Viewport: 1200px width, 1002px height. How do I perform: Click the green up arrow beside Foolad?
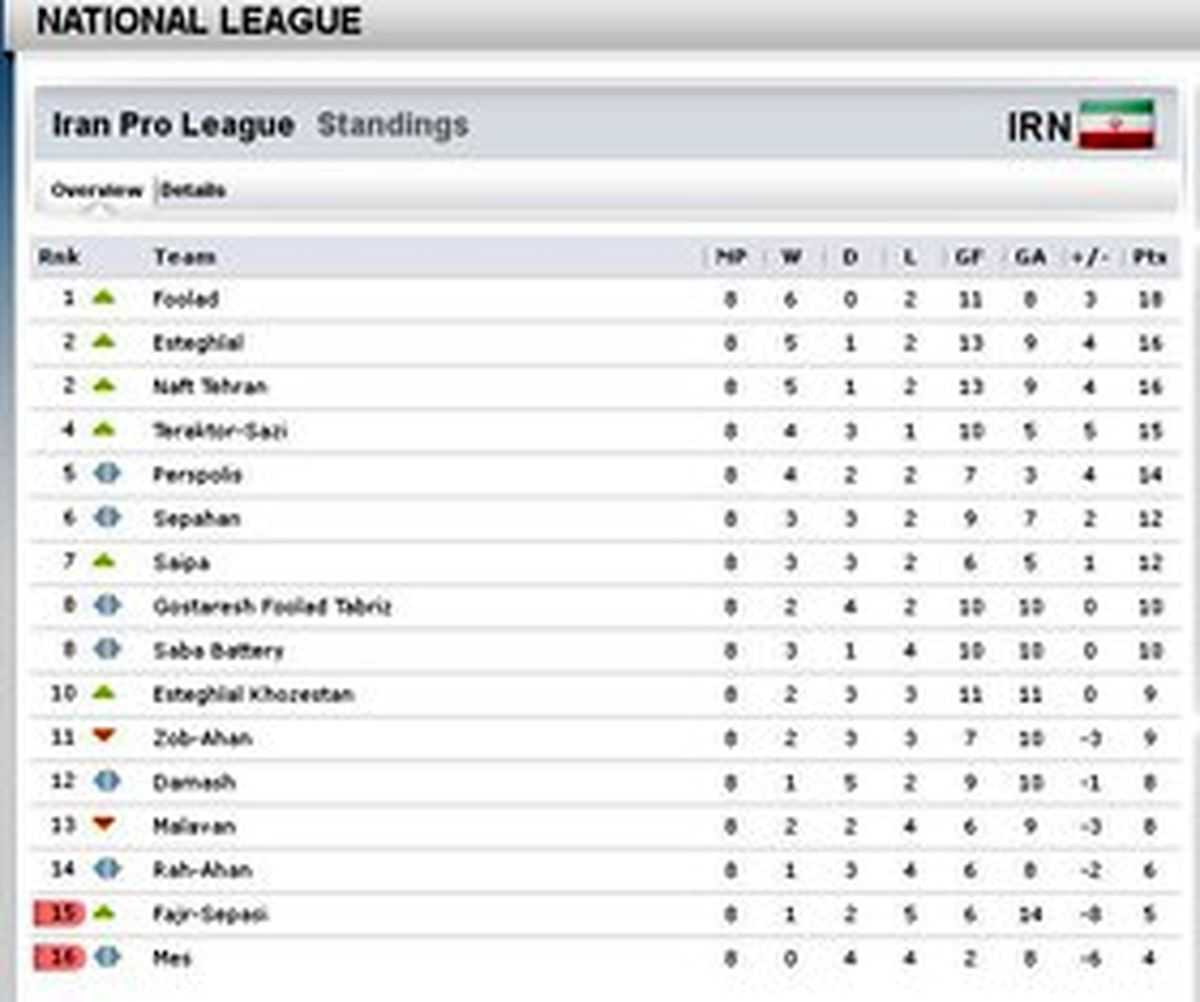tap(104, 297)
